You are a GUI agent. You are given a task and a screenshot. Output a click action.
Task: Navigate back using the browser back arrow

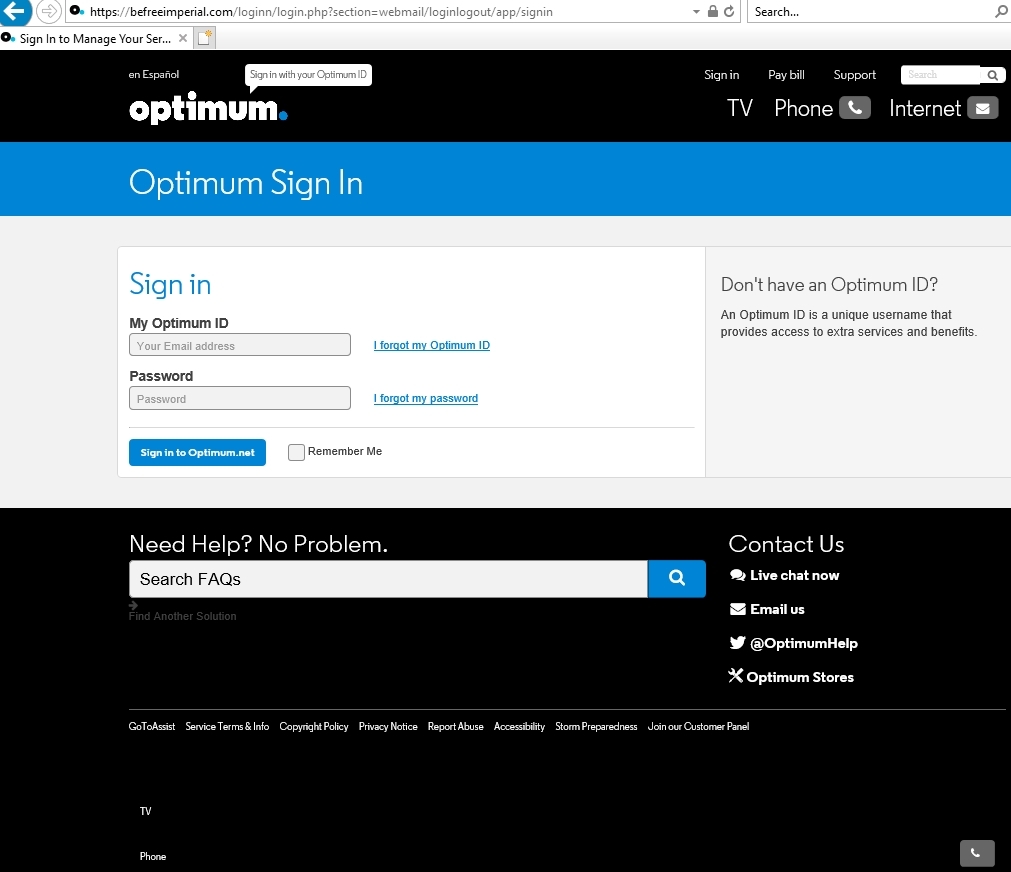tap(15, 11)
